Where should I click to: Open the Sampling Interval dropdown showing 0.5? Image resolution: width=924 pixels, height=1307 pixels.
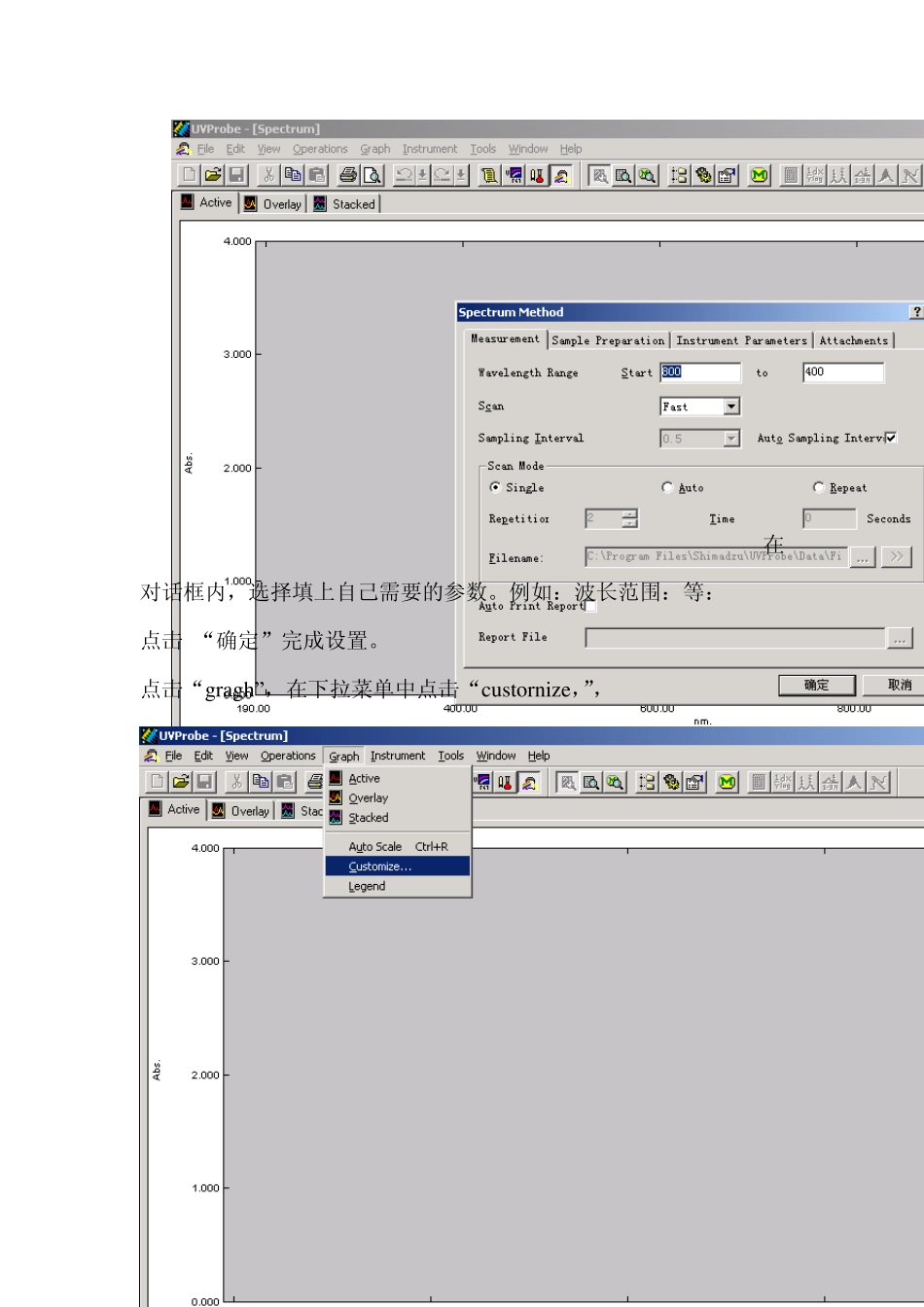(731, 439)
